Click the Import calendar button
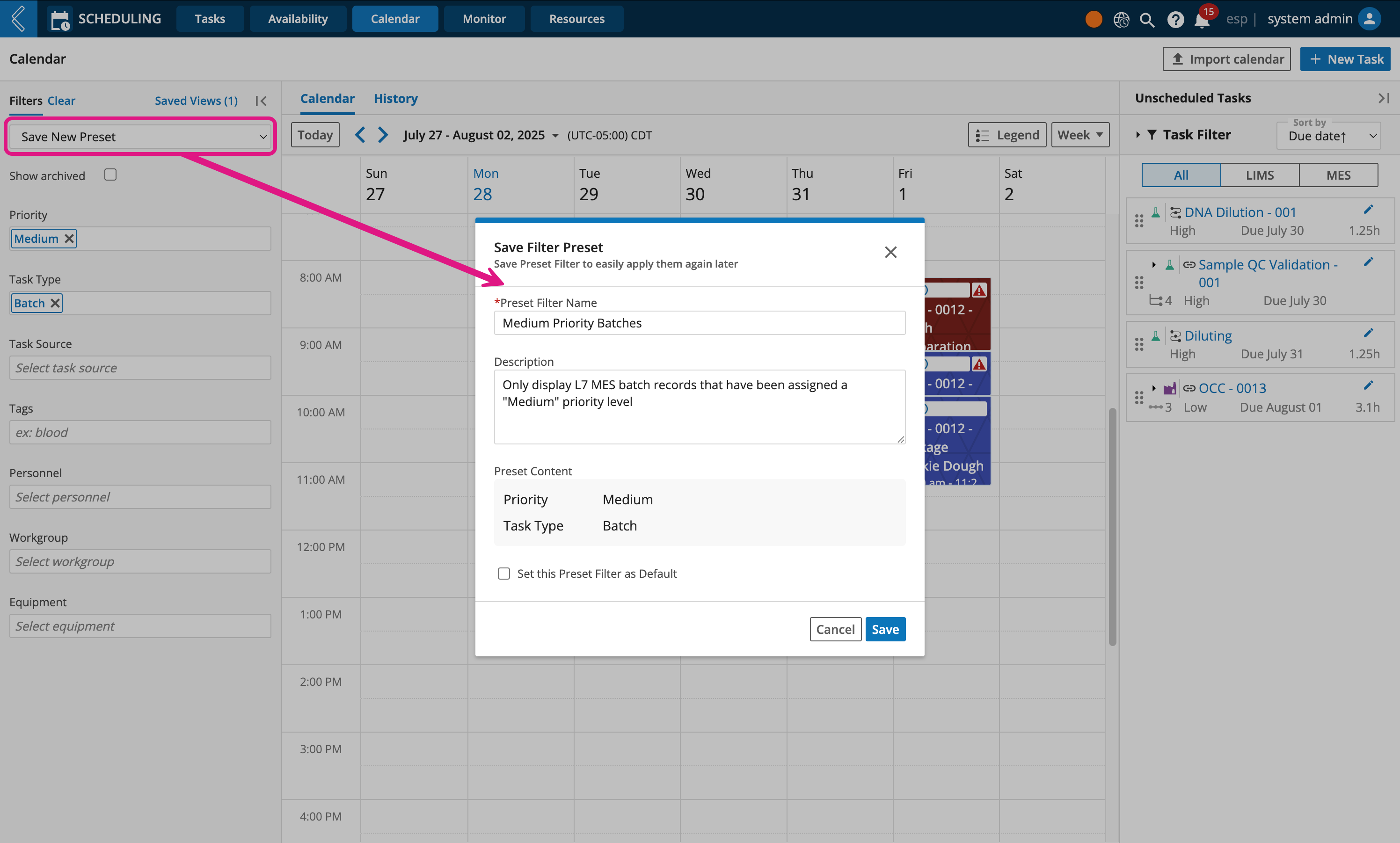The width and height of the screenshot is (1400, 843). 1227,59
